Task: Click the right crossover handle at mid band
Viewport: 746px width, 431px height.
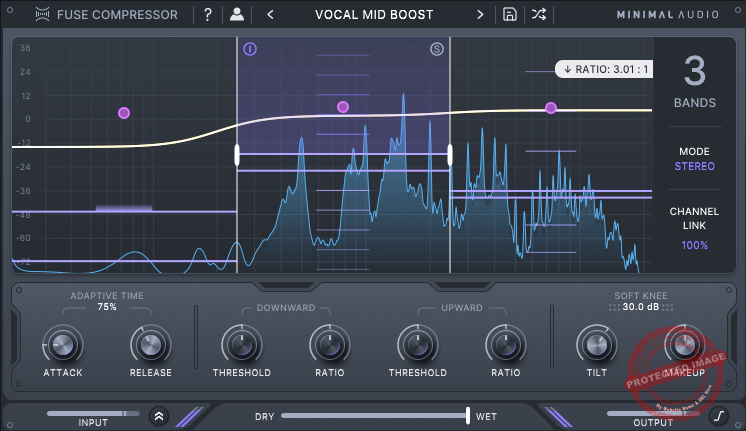Action: 450,156
